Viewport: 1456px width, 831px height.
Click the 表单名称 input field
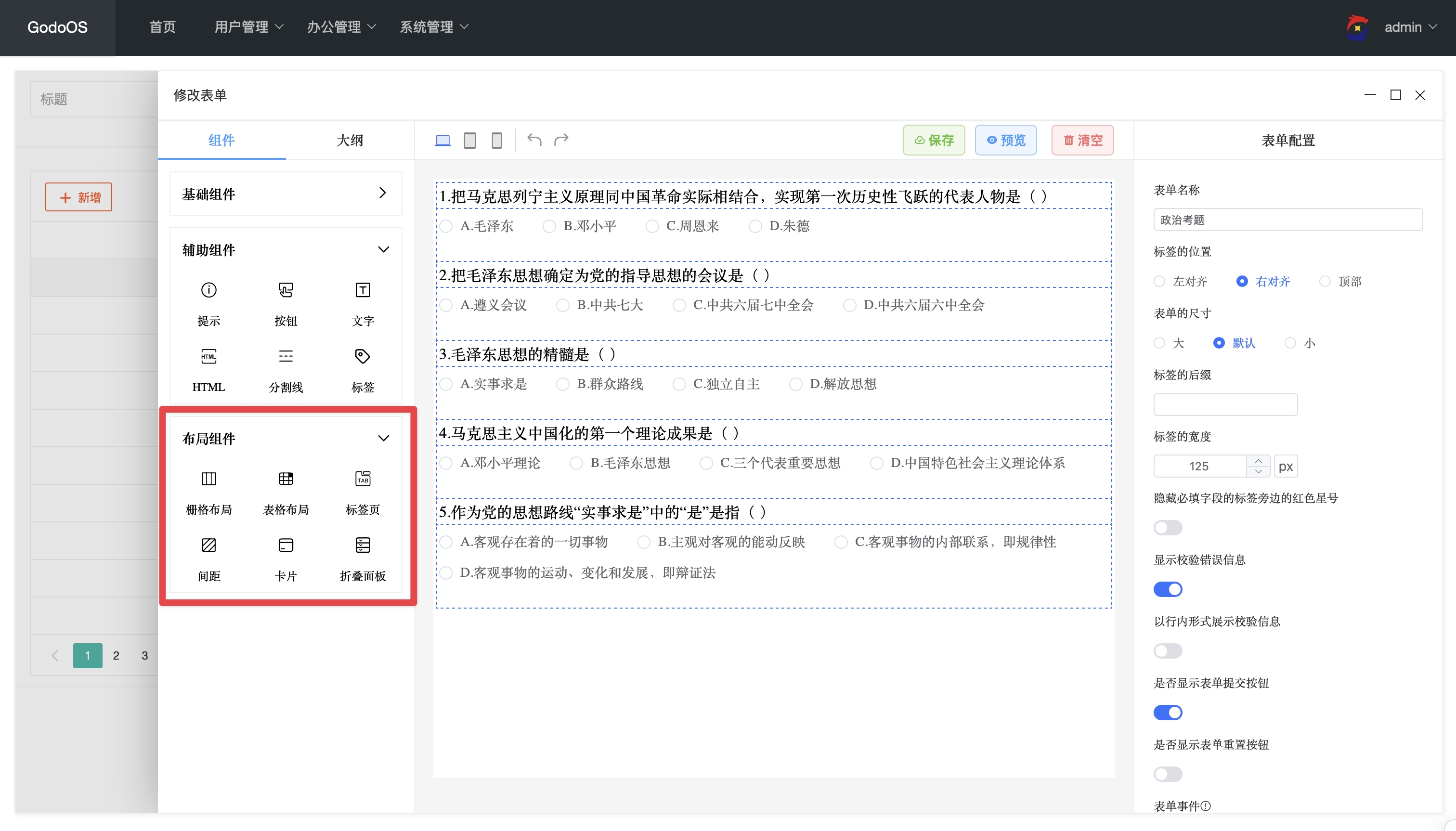1287,220
